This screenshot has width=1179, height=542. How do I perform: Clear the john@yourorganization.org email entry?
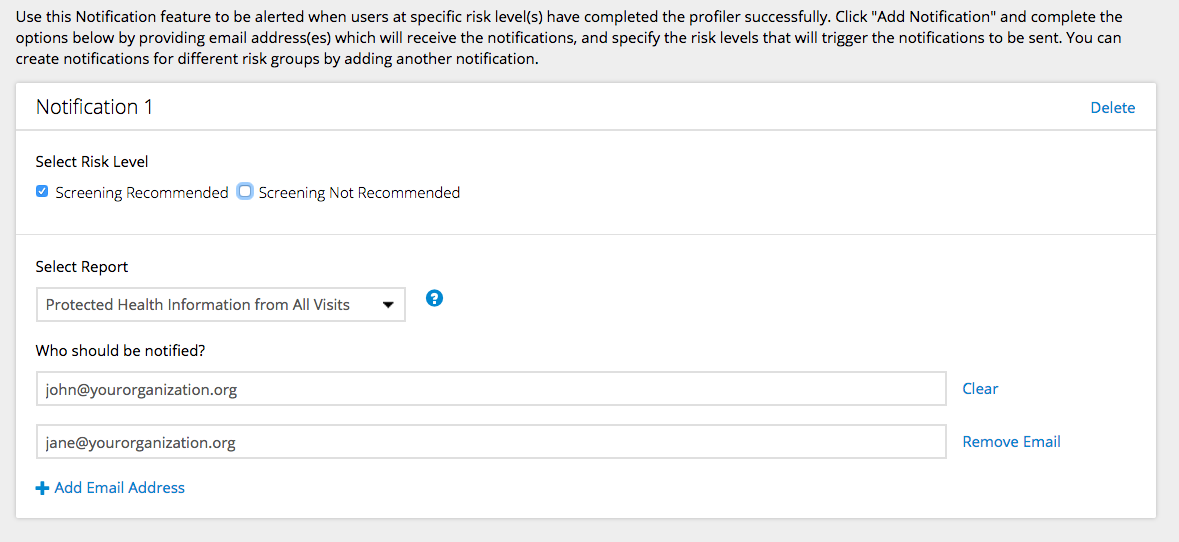point(980,389)
